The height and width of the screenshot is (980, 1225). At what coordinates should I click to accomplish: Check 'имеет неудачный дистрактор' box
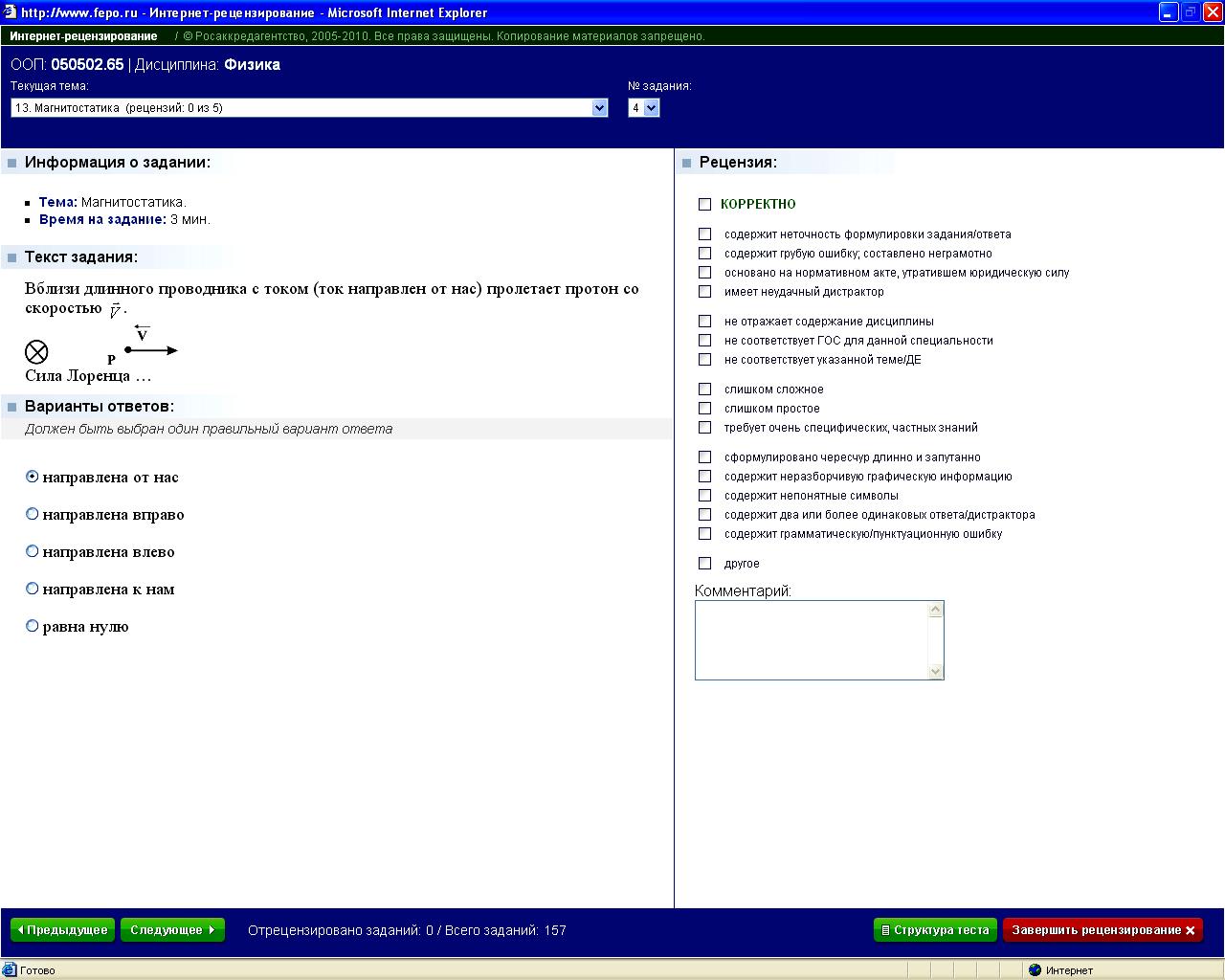tap(705, 291)
